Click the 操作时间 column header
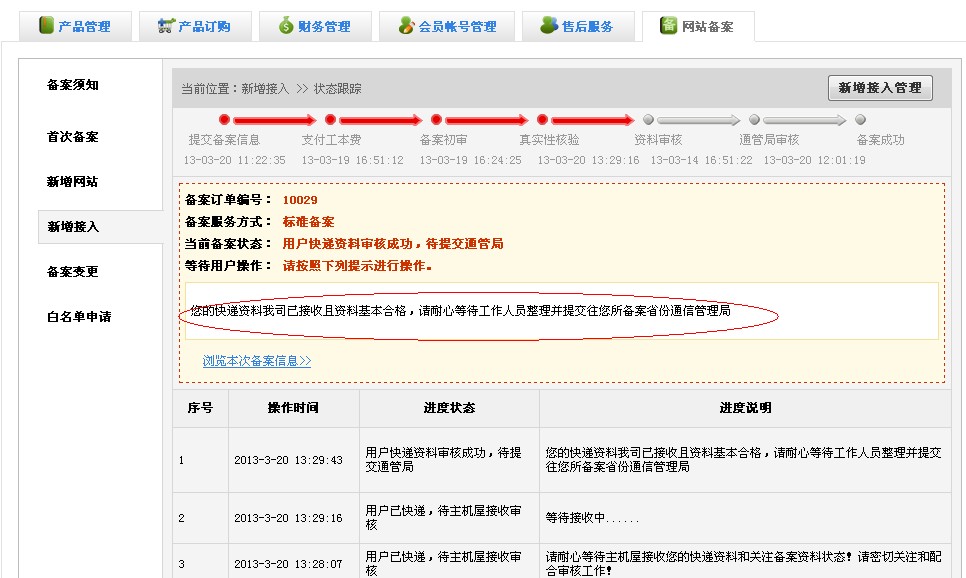The width and height of the screenshot is (966, 578). [293, 408]
